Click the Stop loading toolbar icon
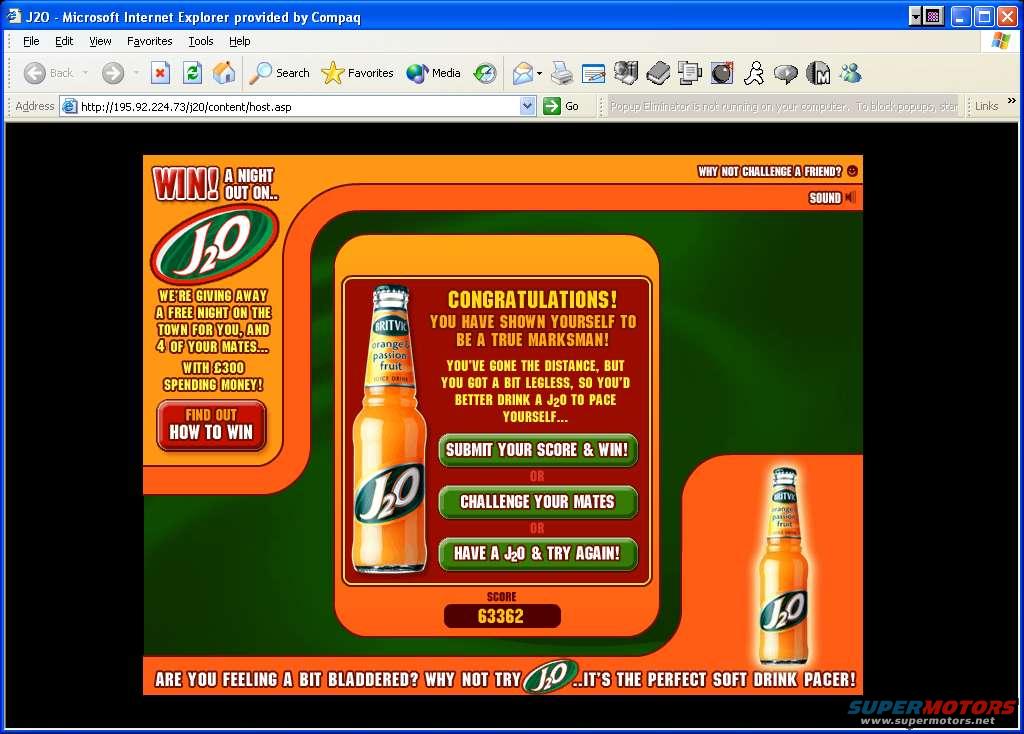The height and width of the screenshot is (734, 1024). click(160, 73)
